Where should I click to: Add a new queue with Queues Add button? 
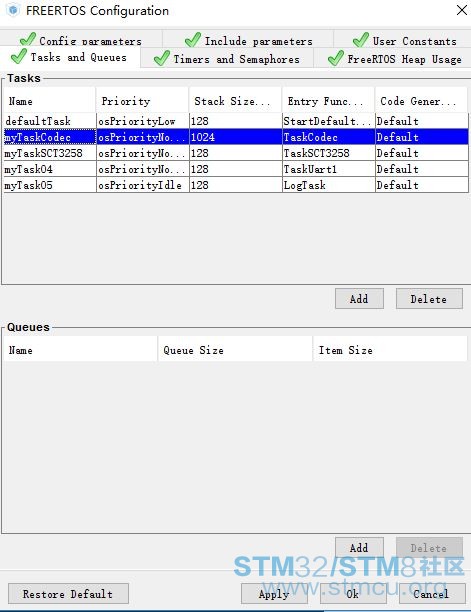pos(359,548)
